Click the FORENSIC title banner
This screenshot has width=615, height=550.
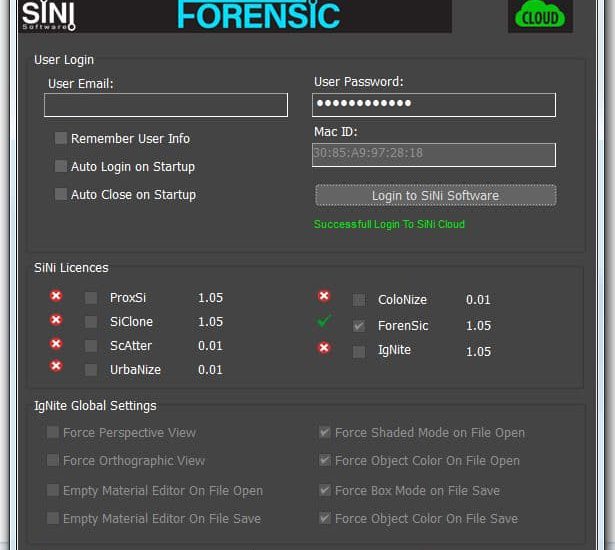pyautogui.click(x=259, y=16)
